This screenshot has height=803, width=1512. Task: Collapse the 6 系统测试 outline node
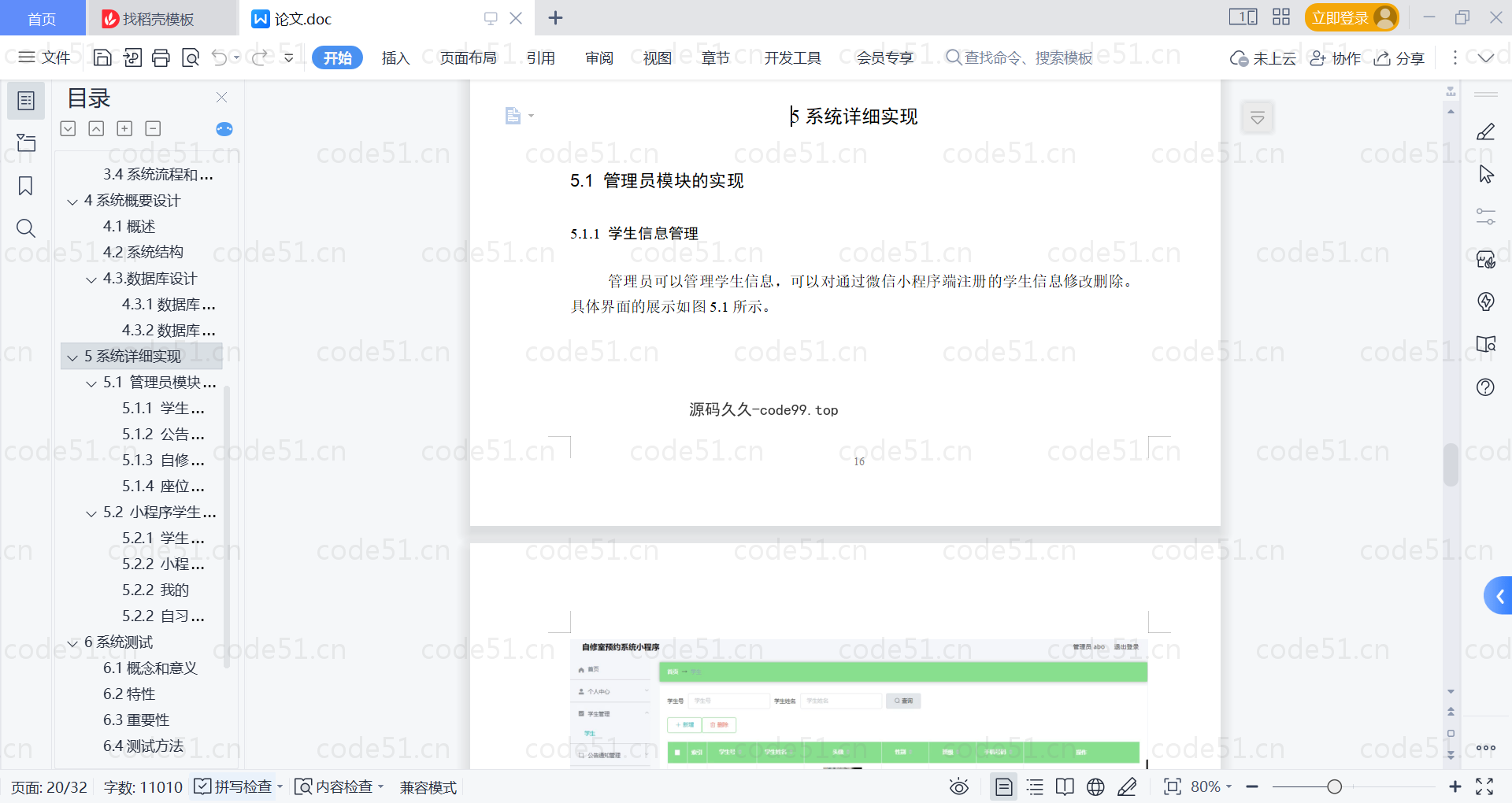coord(72,643)
